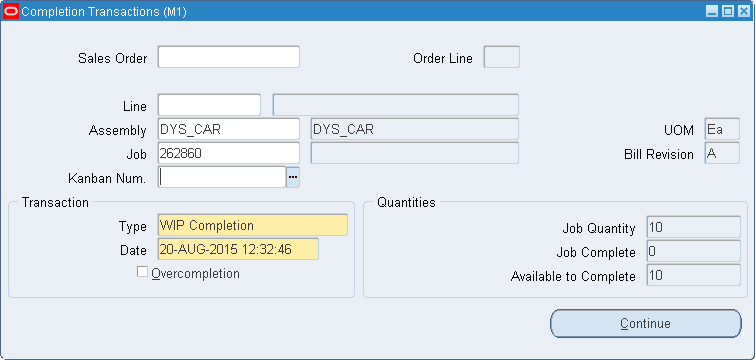Click the Job Quantity field
Image resolution: width=756 pixels, height=360 pixels.
tap(693, 227)
